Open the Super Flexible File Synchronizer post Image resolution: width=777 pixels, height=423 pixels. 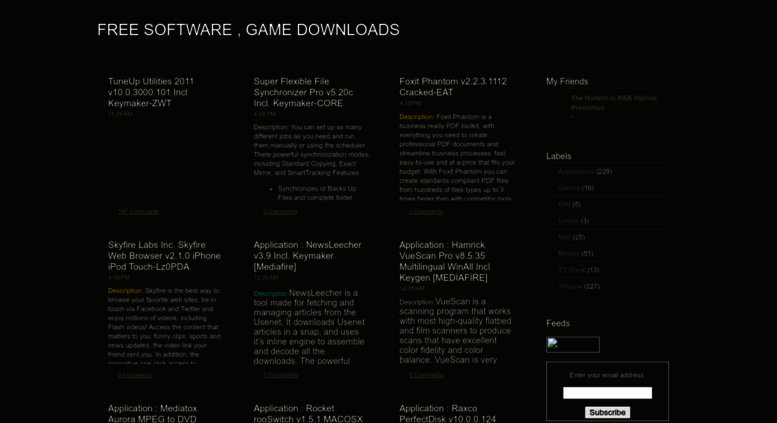pos(303,92)
